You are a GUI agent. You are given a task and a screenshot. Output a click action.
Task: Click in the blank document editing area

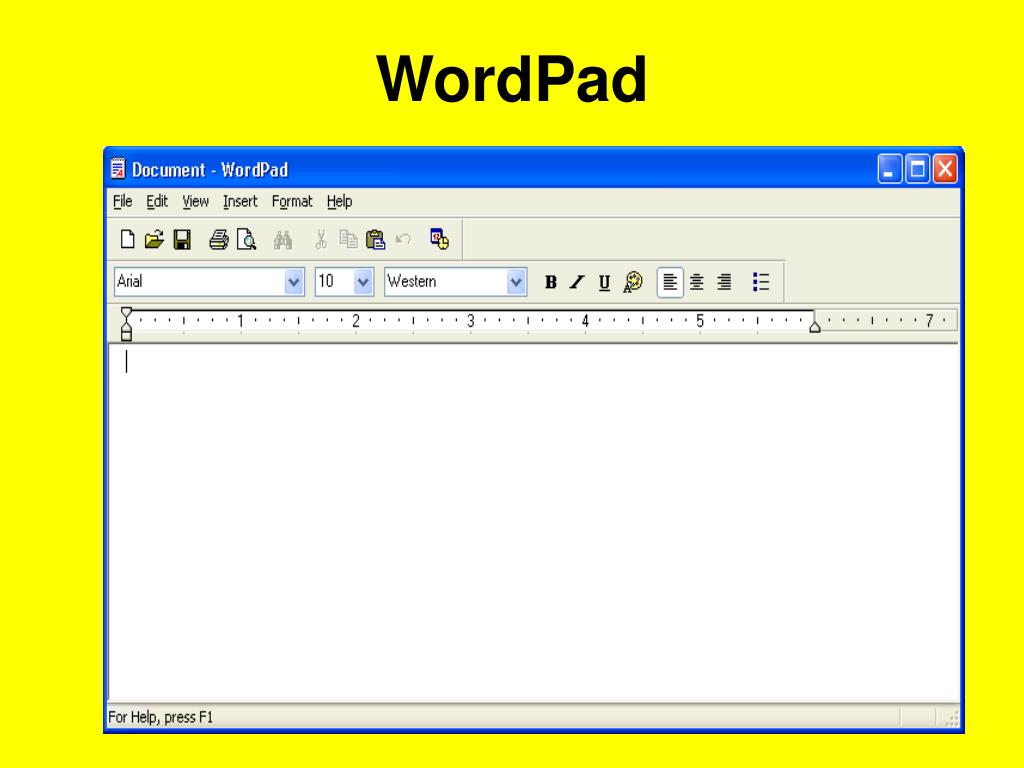[x=534, y=522]
